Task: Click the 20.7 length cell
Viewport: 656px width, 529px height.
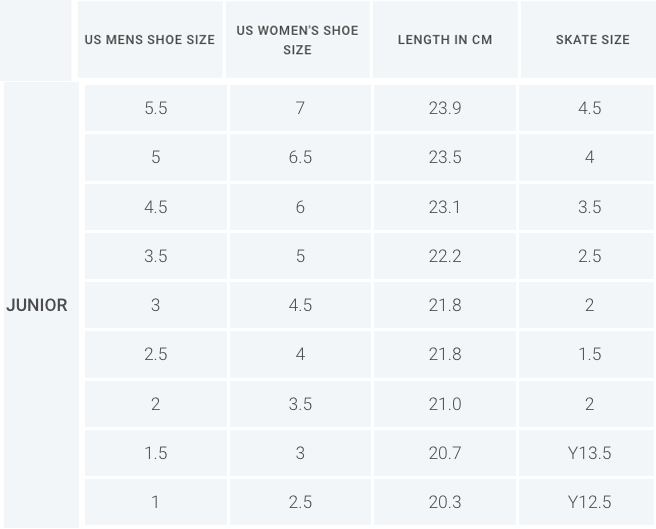Action: [x=445, y=453]
